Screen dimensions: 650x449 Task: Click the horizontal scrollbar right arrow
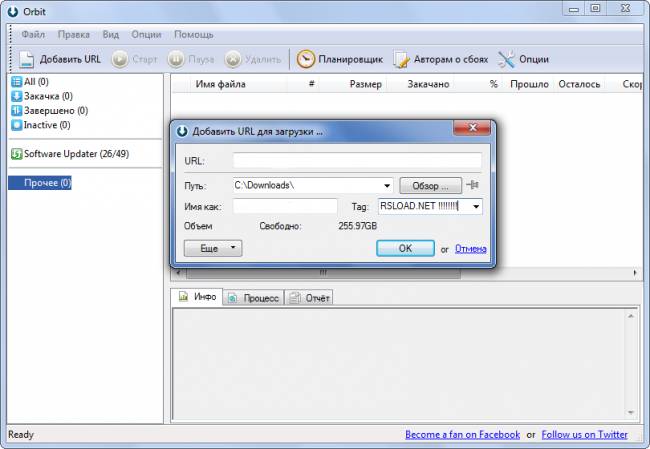pyautogui.click(x=635, y=273)
